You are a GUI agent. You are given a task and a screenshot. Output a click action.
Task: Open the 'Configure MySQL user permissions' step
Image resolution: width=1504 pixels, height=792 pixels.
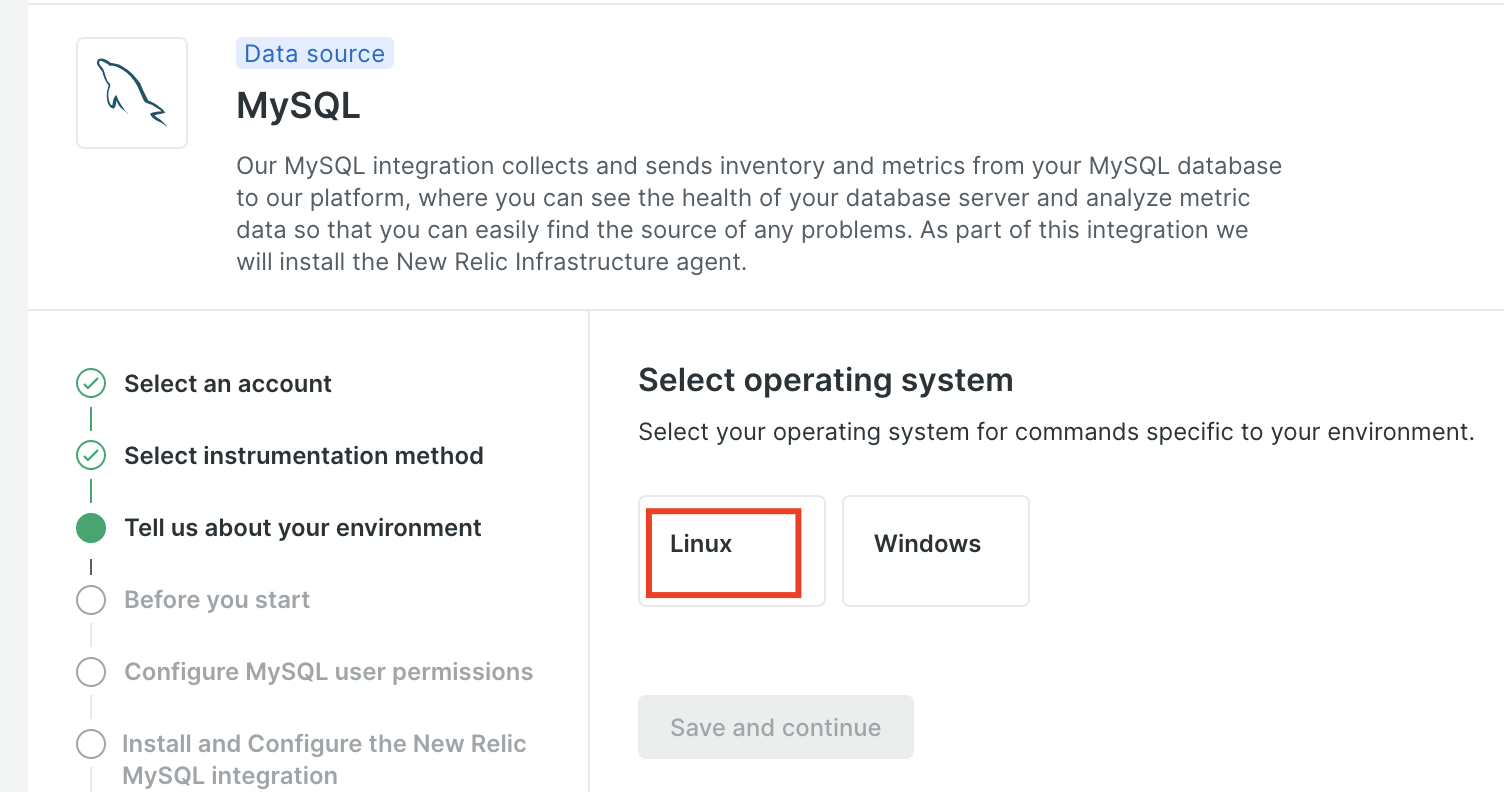[329, 672]
